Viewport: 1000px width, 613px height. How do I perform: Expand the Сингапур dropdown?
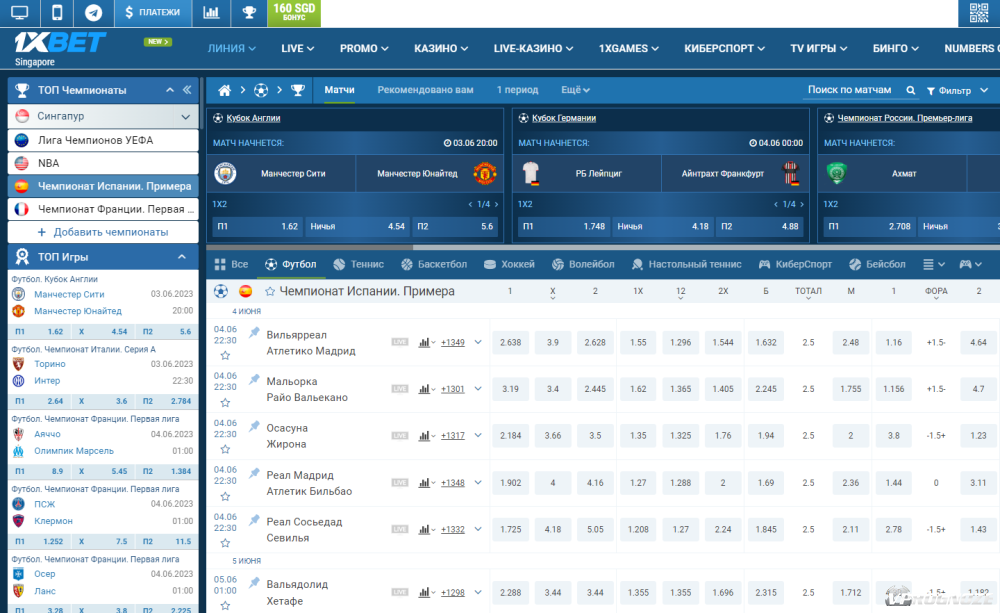(186, 117)
